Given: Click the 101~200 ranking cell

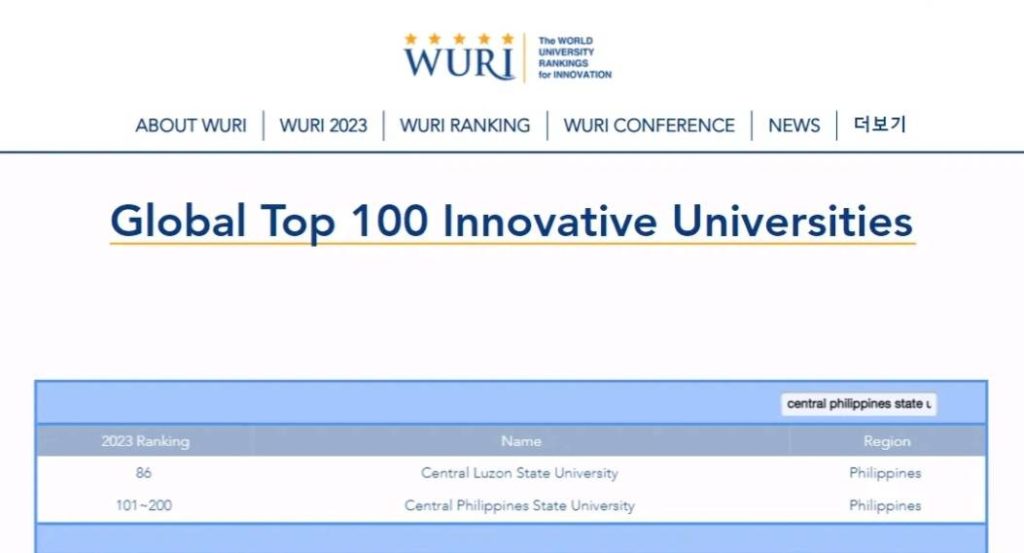Looking at the screenshot, I should [x=144, y=505].
